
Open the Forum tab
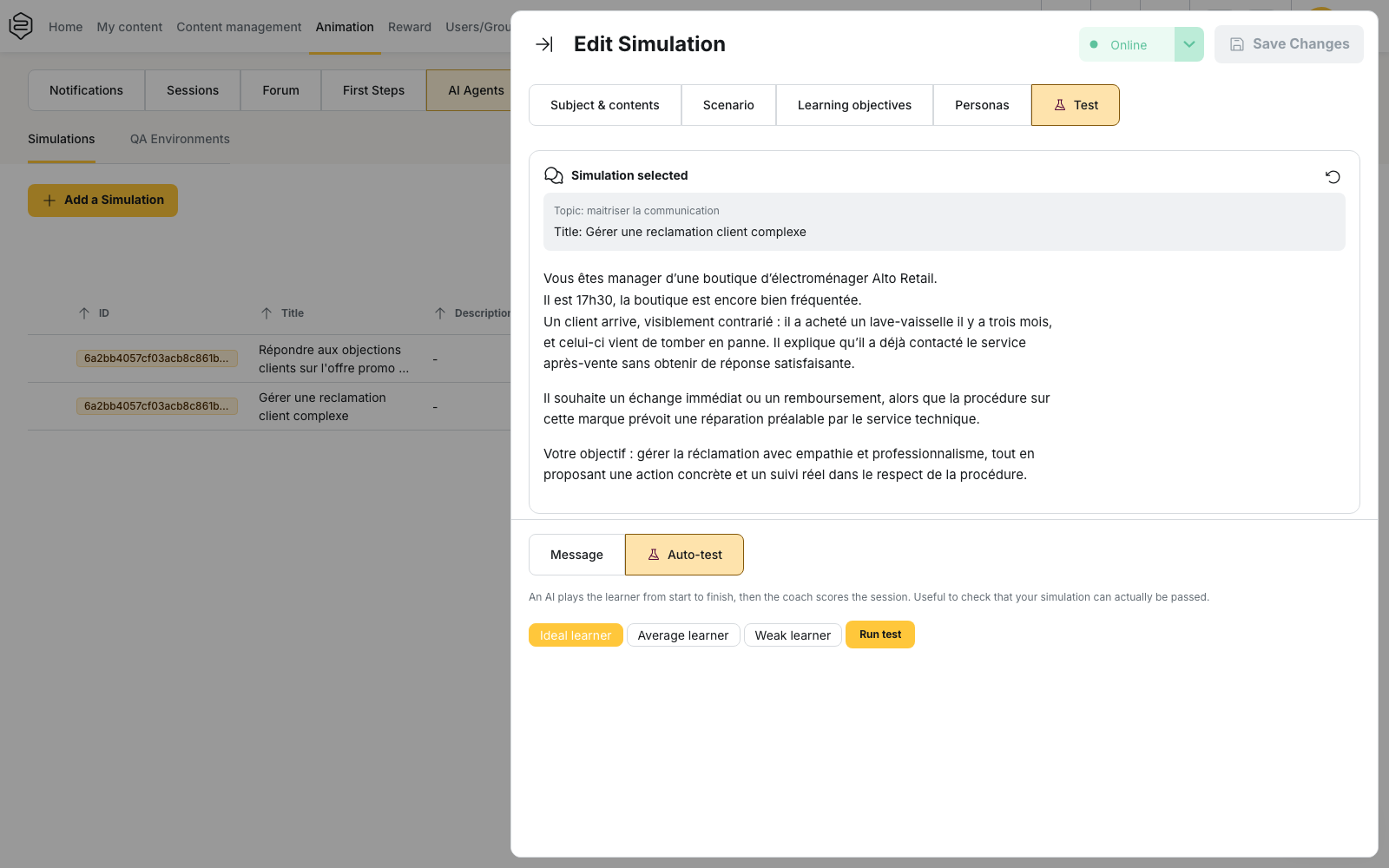pos(280,90)
